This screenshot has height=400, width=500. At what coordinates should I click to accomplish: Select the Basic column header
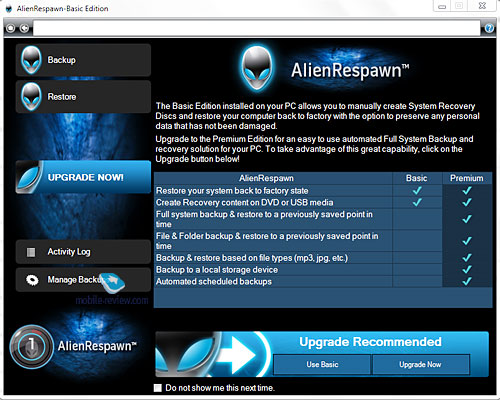tap(417, 178)
